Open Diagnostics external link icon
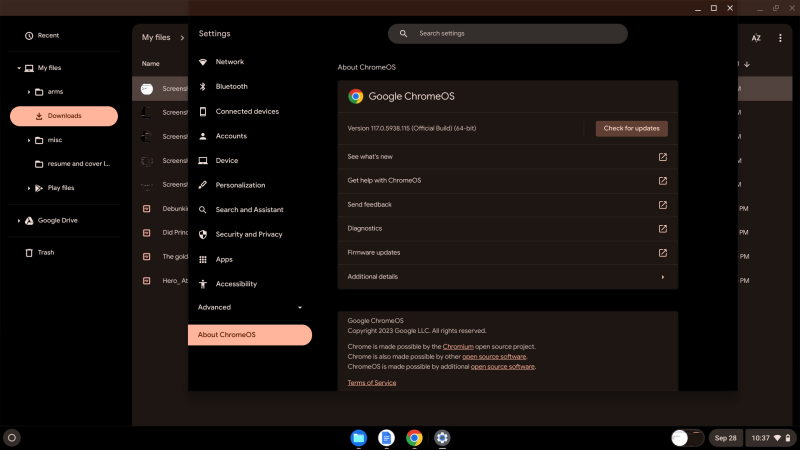Screen dimensions: 800x450 [663, 229]
